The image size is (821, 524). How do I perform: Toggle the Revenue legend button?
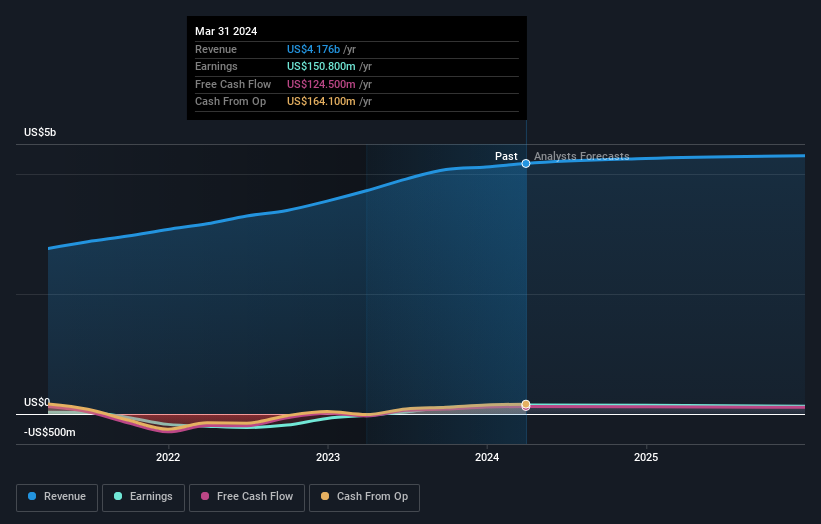point(57,497)
